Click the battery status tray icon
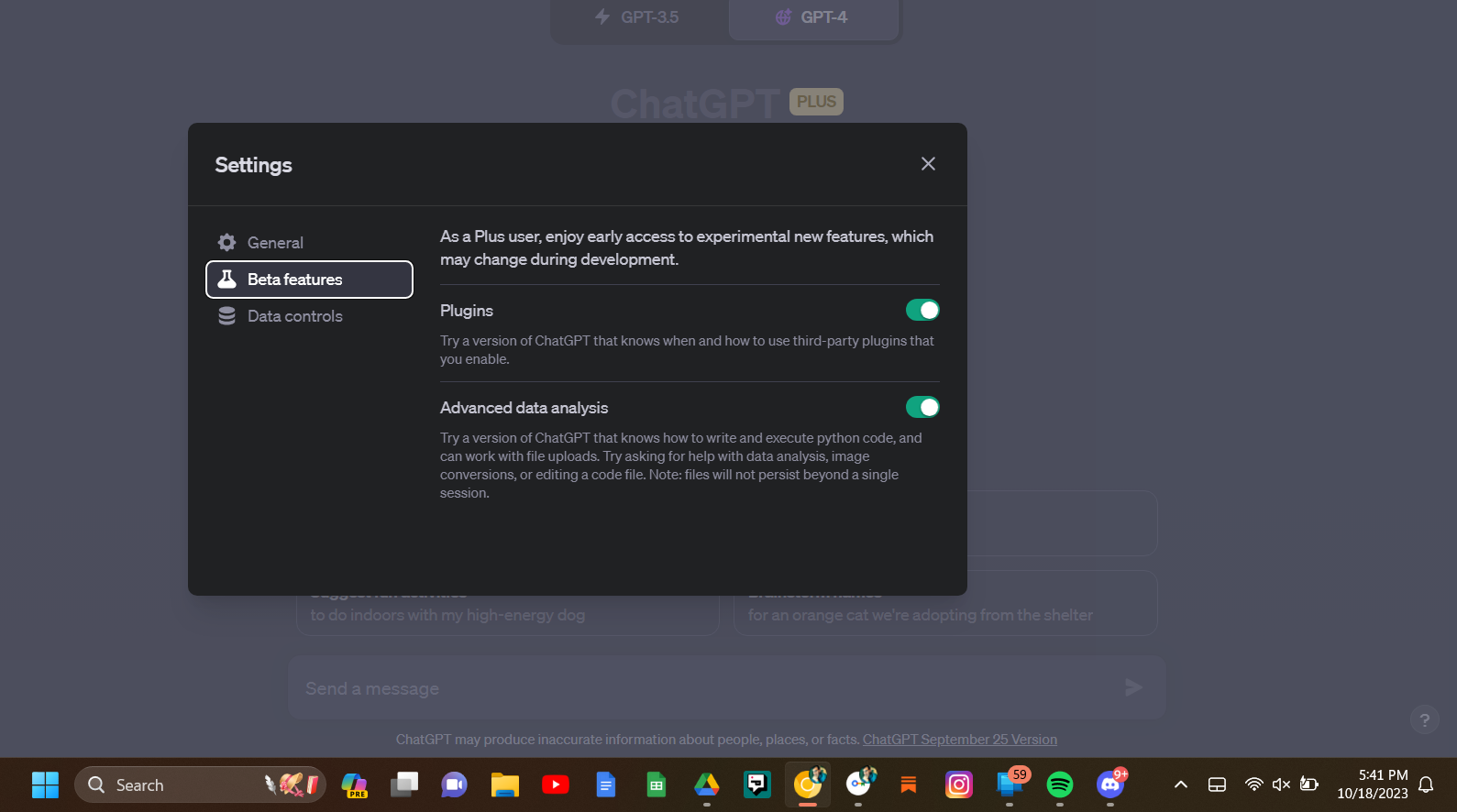Image resolution: width=1457 pixels, height=812 pixels. coord(1309,785)
